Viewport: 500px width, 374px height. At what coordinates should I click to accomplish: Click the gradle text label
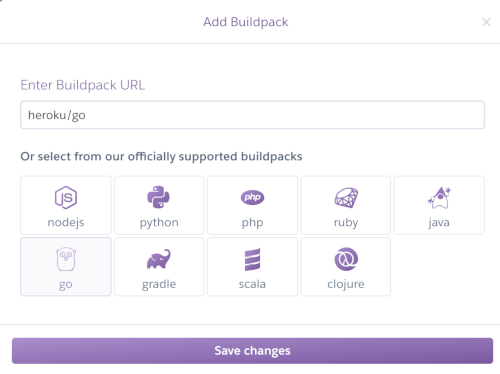point(159,284)
